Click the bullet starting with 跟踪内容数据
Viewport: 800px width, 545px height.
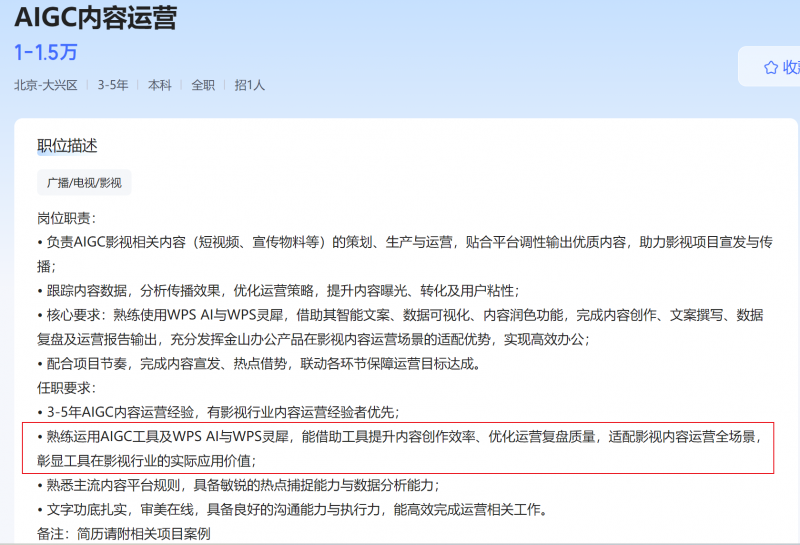(280, 291)
